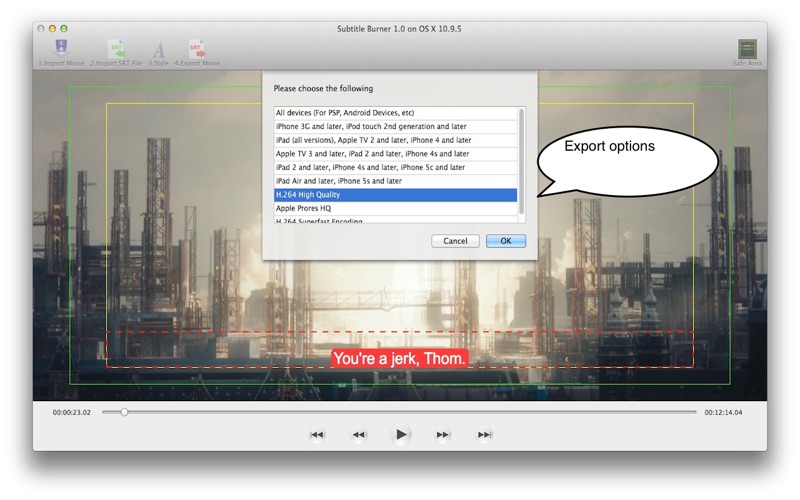Click the total duration 00:12:14.04 readout
The width and height of the screenshot is (800, 500).
[723, 412]
